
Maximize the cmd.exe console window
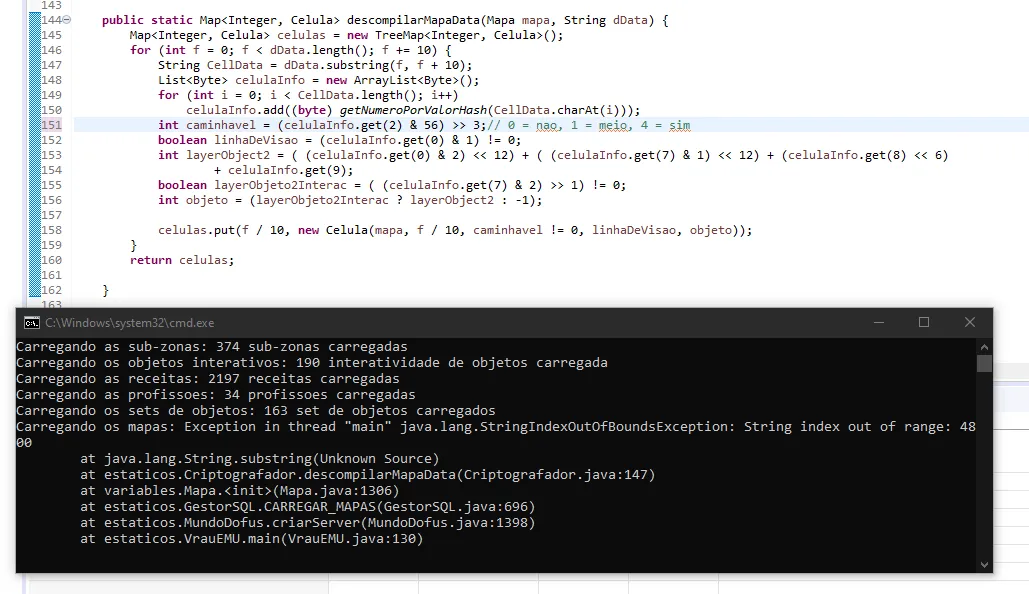(x=924, y=322)
